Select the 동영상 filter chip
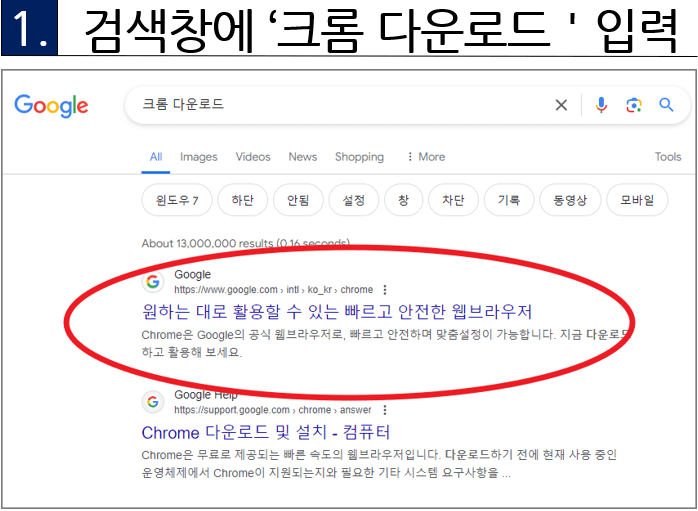 point(570,200)
